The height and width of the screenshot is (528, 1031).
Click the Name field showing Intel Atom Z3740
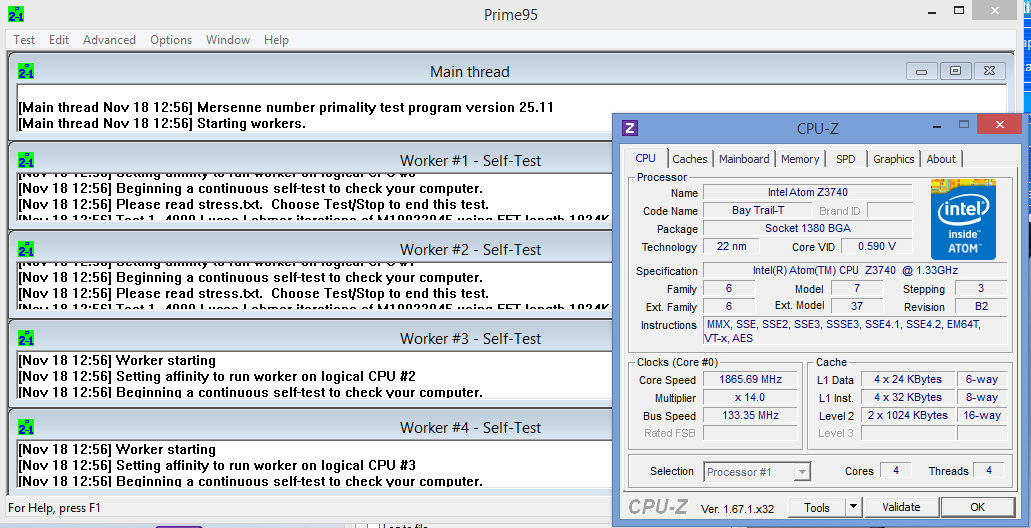pos(807,193)
